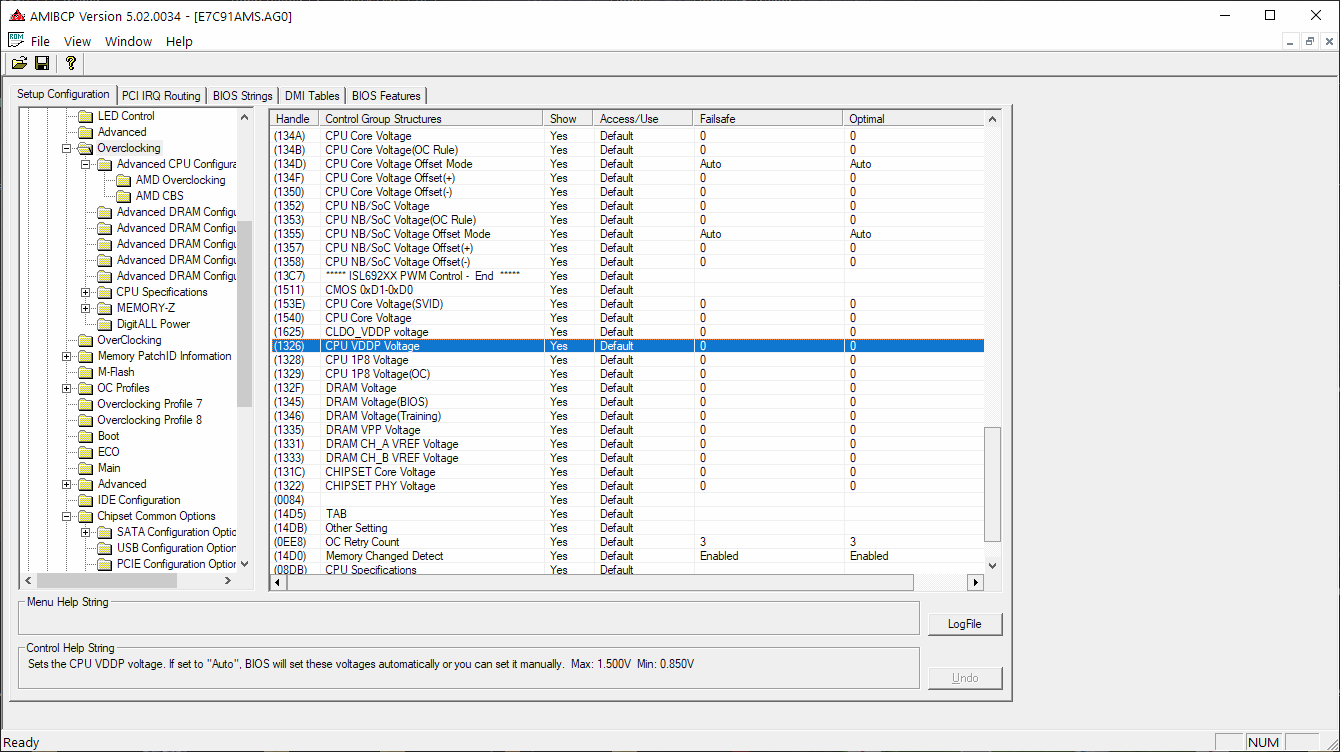
Task: Select the CHIPSET PHY Voltage row
Action: 627,486
